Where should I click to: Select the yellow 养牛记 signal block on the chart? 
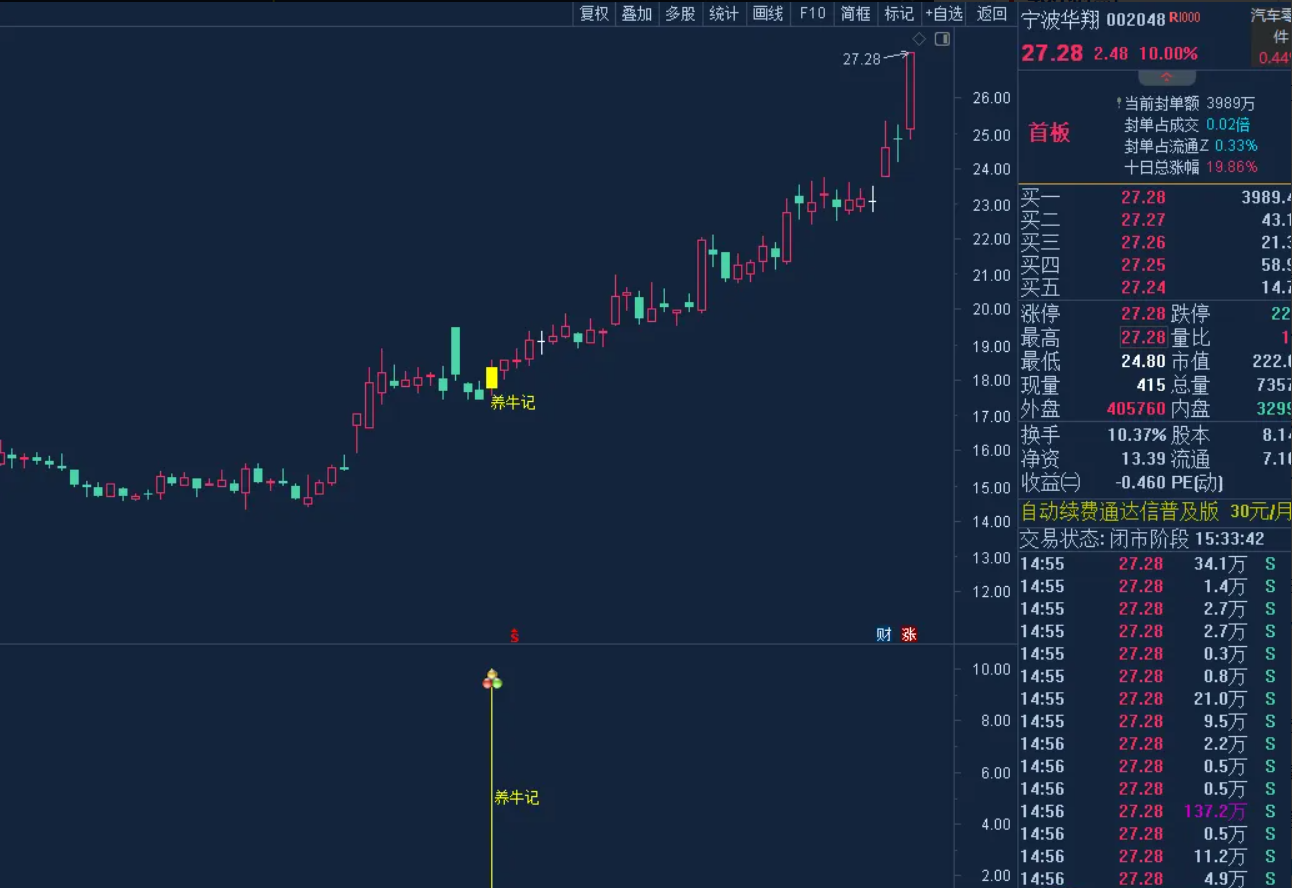[x=491, y=378]
